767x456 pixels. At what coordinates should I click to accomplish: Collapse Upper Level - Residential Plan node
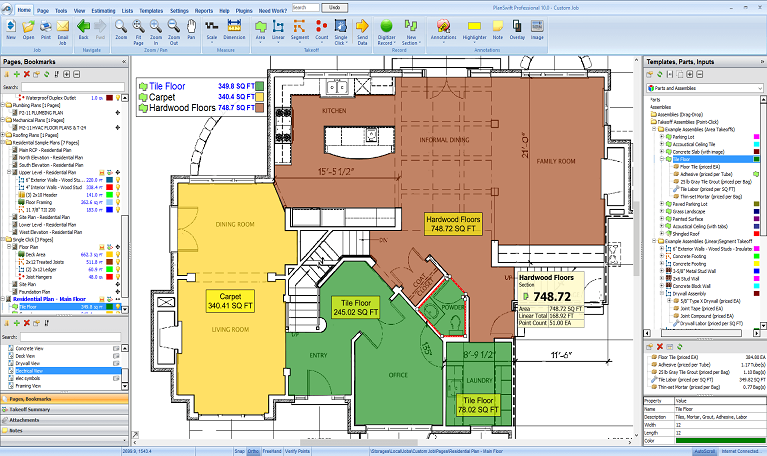(9, 173)
